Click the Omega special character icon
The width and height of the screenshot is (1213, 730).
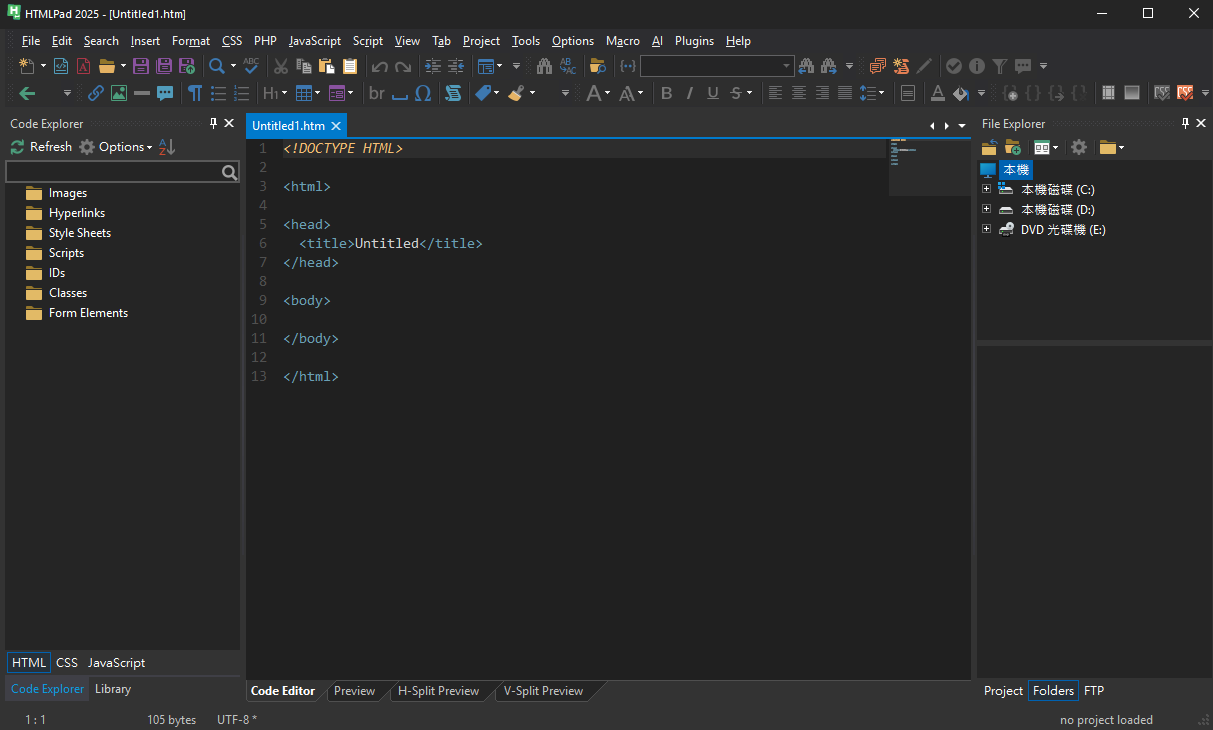423,93
